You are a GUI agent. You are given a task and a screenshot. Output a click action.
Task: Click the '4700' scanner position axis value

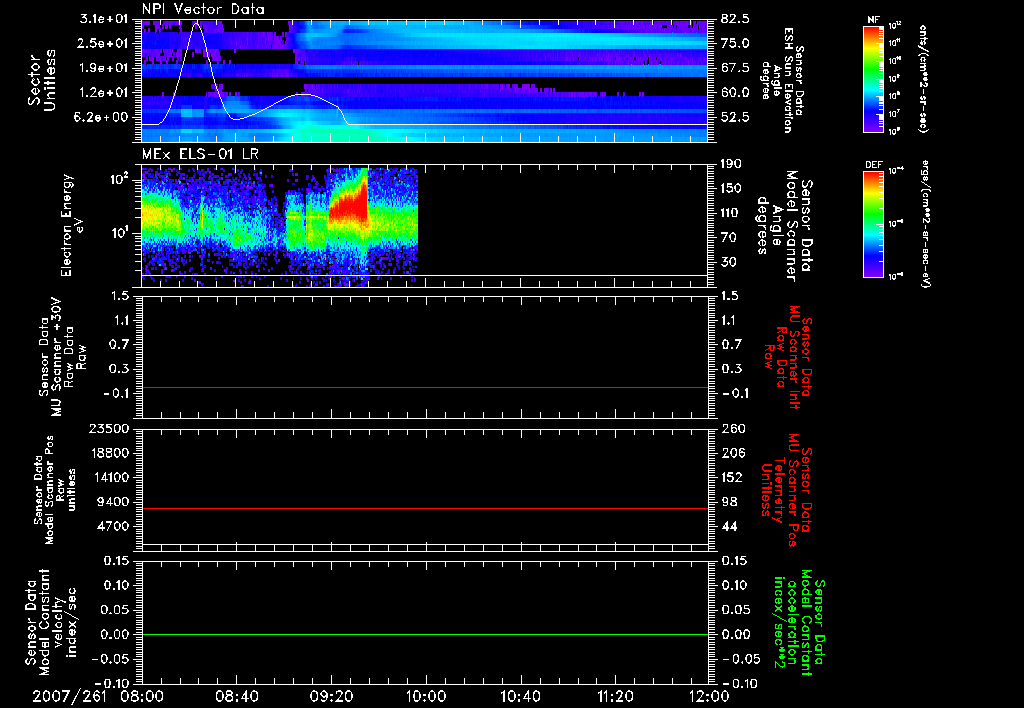coord(113,526)
